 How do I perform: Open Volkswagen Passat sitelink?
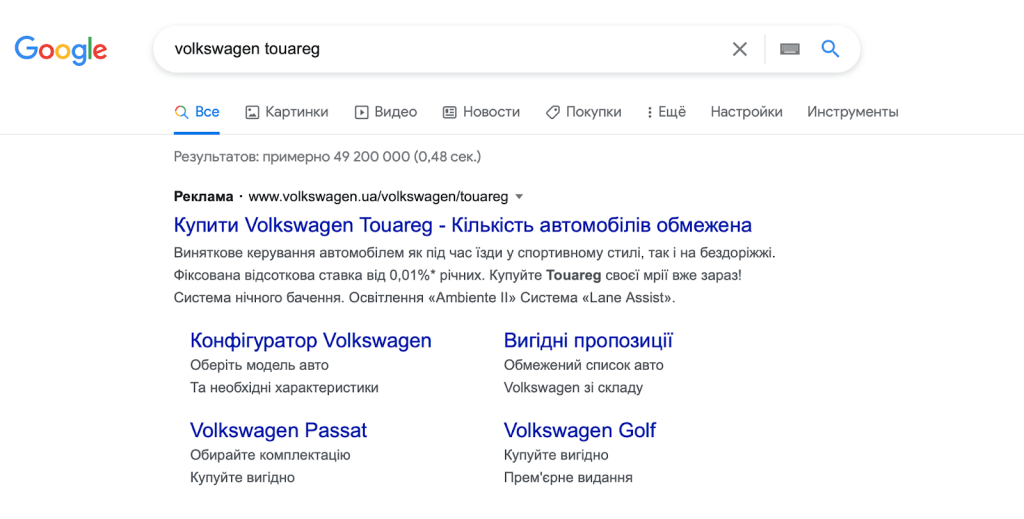(278, 430)
